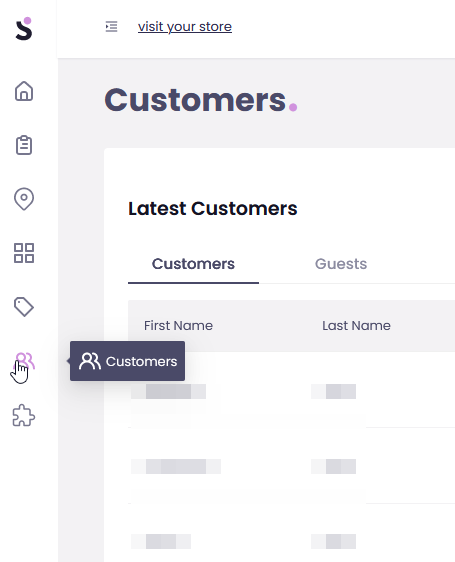Open the visit your store link

point(185,27)
